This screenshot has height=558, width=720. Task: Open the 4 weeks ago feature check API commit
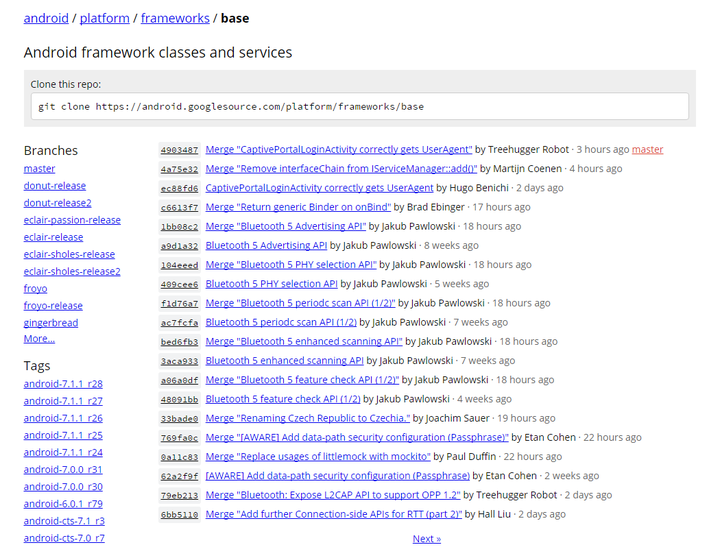[283, 399]
